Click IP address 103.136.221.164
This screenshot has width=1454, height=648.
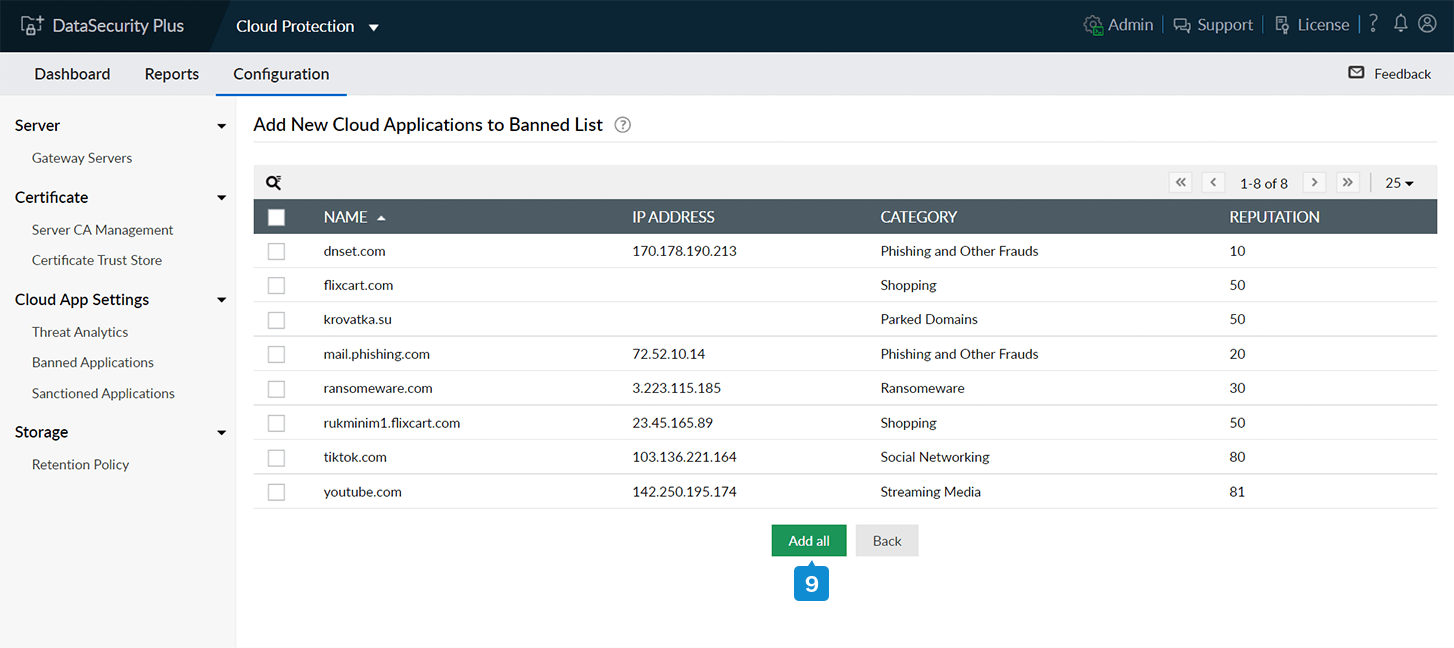(x=684, y=457)
